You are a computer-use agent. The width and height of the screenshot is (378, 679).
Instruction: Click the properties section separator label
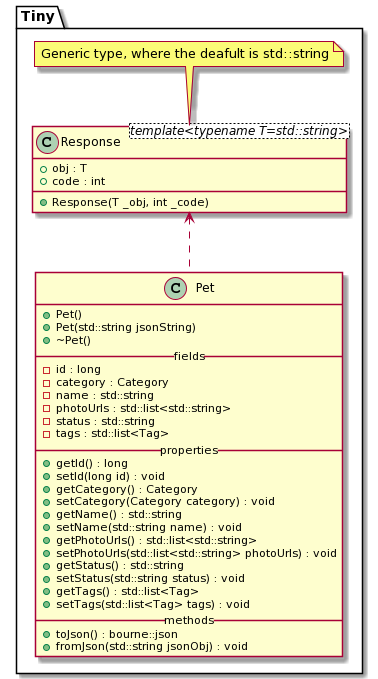coord(189,450)
